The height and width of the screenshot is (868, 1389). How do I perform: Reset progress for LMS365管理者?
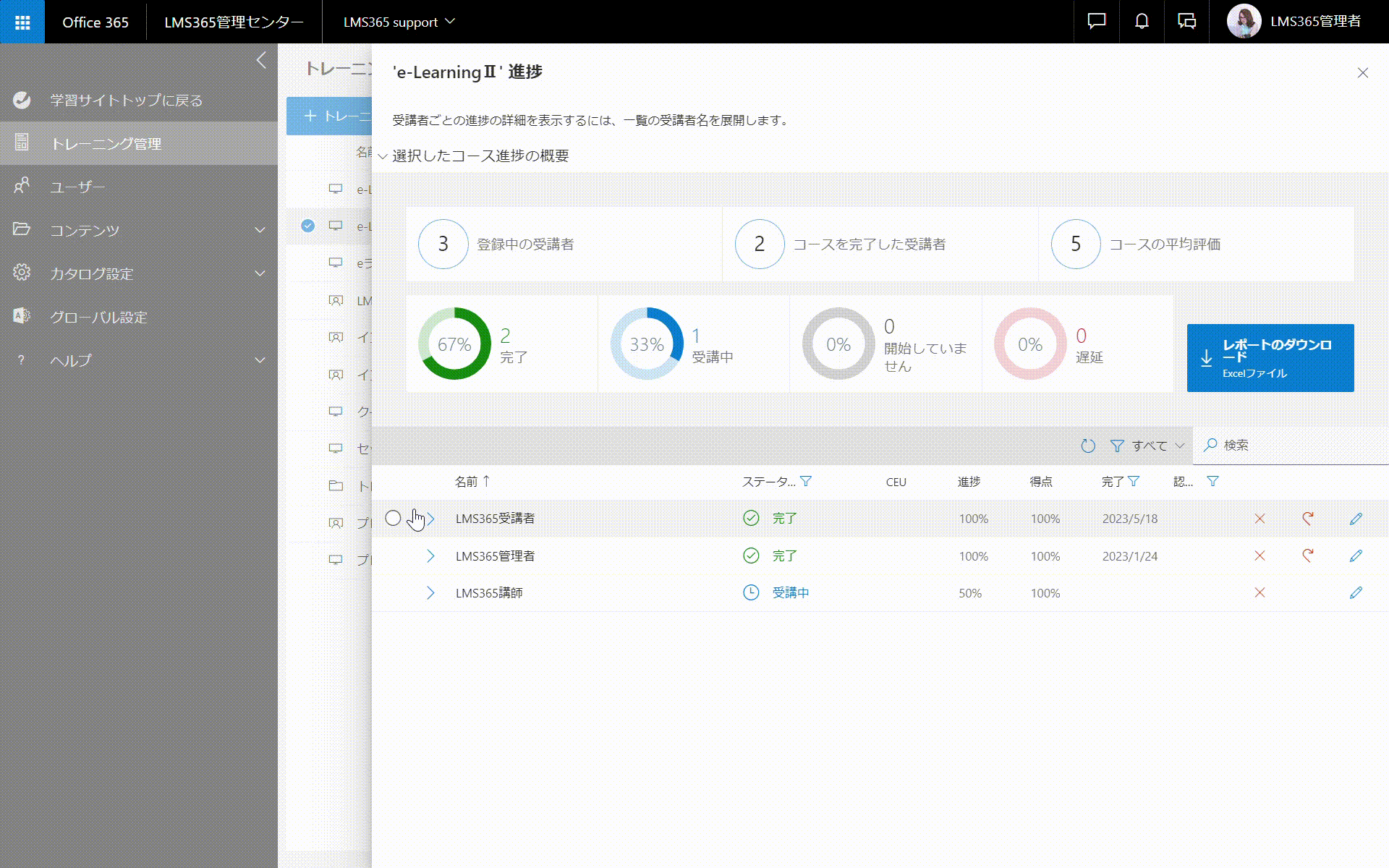(x=1307, y=556)
